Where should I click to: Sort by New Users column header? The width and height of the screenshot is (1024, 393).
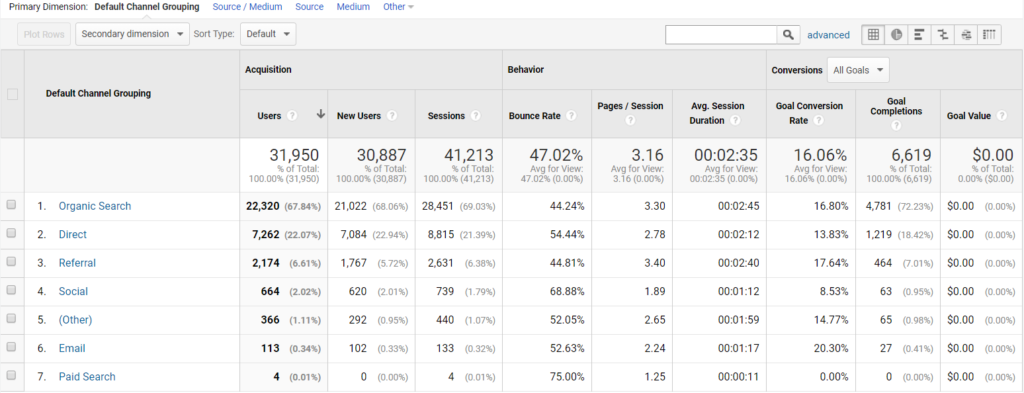click(359, 116)
